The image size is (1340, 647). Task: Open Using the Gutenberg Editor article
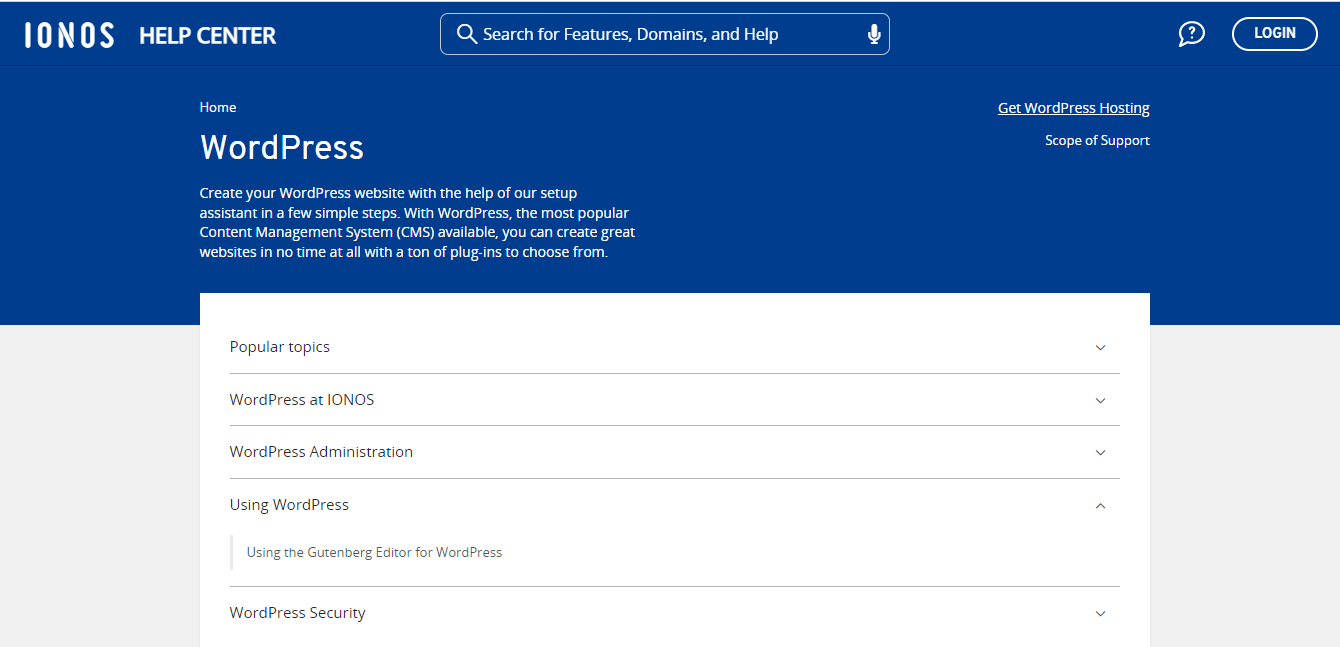click(x=374, y=552)
